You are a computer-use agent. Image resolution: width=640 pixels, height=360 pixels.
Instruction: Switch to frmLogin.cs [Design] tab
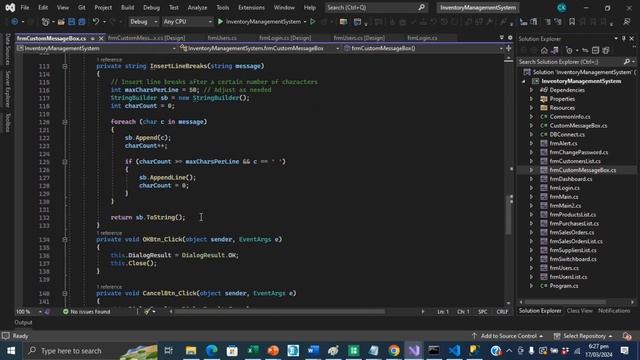(285, 38)
